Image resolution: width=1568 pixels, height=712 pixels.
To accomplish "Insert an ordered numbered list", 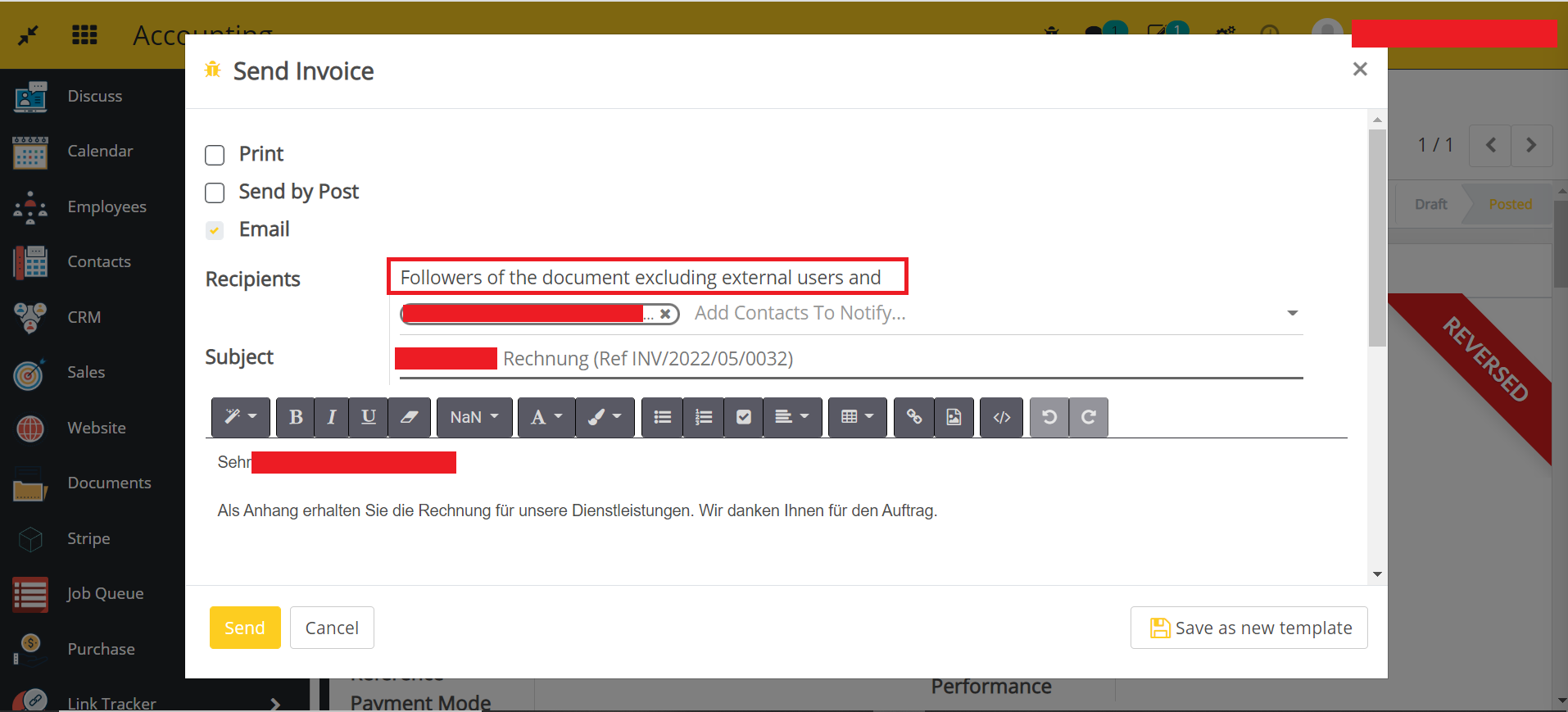I will click(x=703, y=417).
